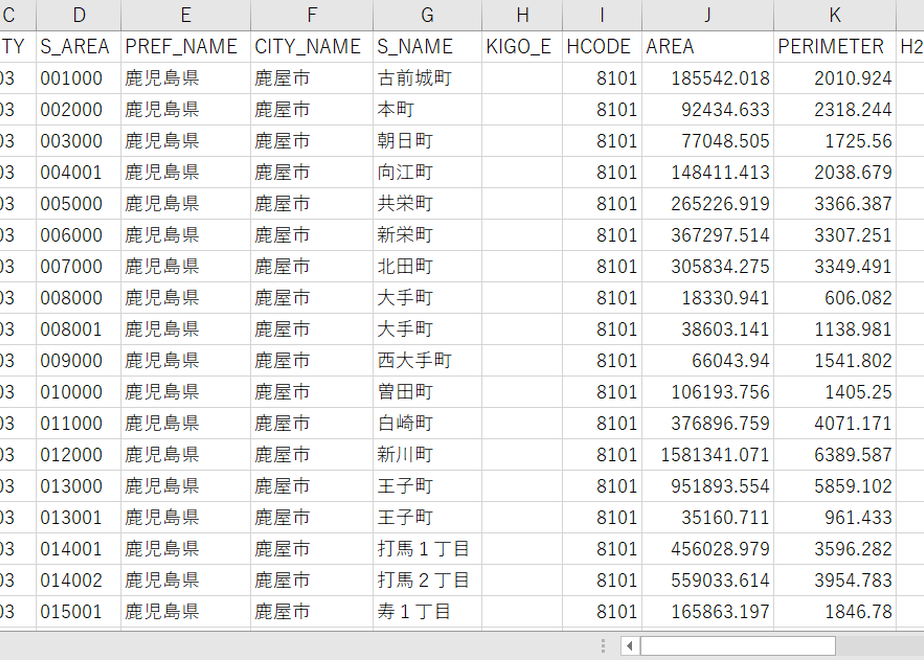The image size is (924, 660).
Task: Select cell containing 本町
Action: [427, 110]
